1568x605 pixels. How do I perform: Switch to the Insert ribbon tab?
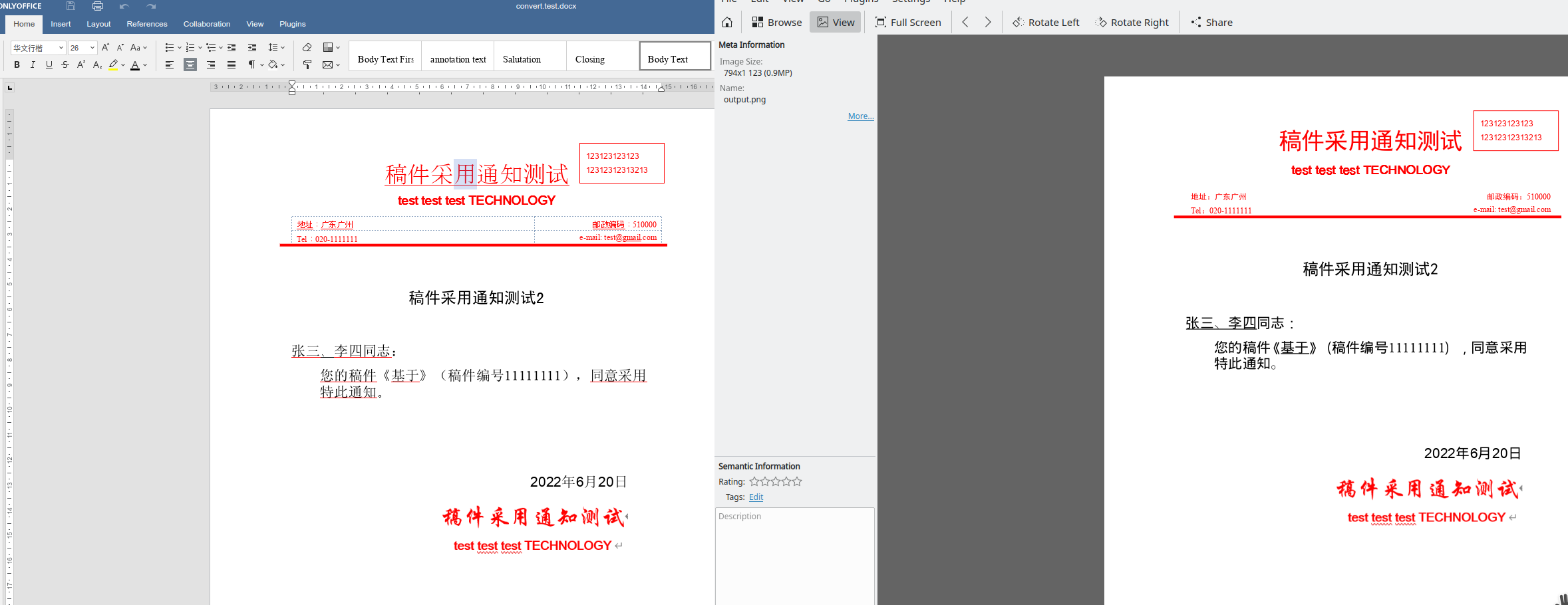61,24
